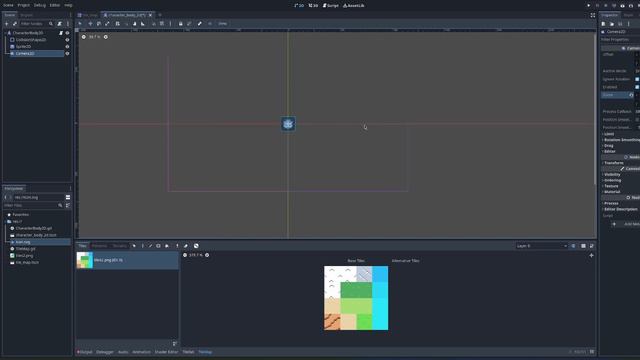640x360 pixels.
Task: Open the Project menu
Action: [x=24, y=5]
